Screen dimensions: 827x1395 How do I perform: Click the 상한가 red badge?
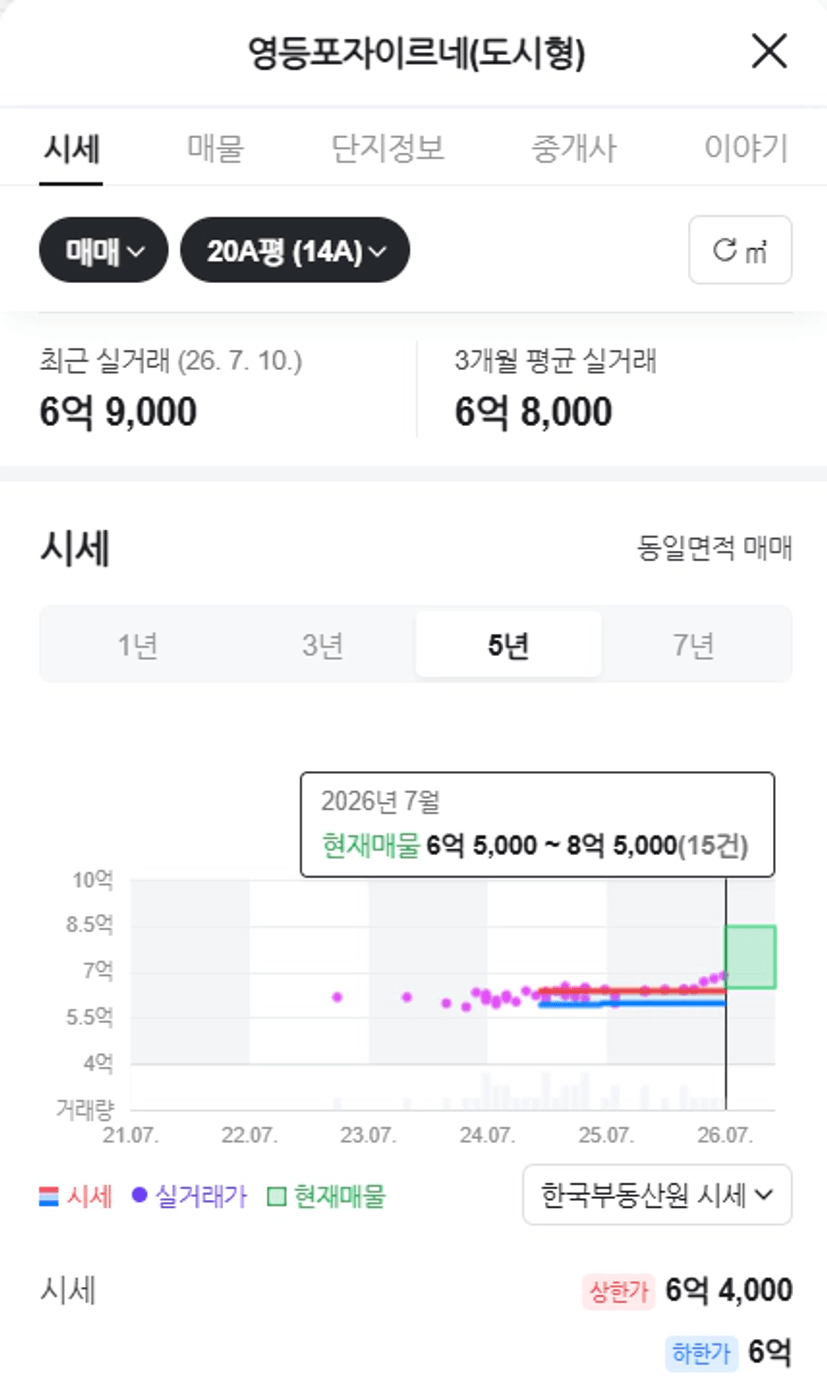618,1292
